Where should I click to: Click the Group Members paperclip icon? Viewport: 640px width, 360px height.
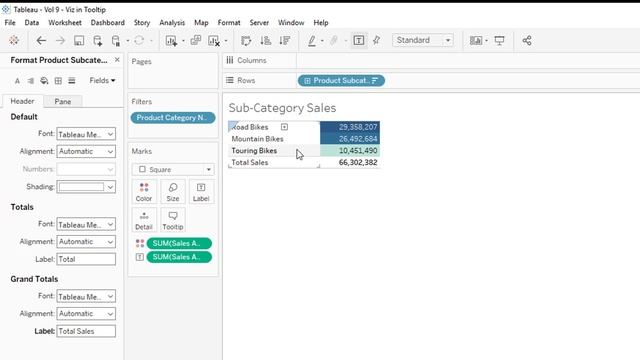point(334,40)
